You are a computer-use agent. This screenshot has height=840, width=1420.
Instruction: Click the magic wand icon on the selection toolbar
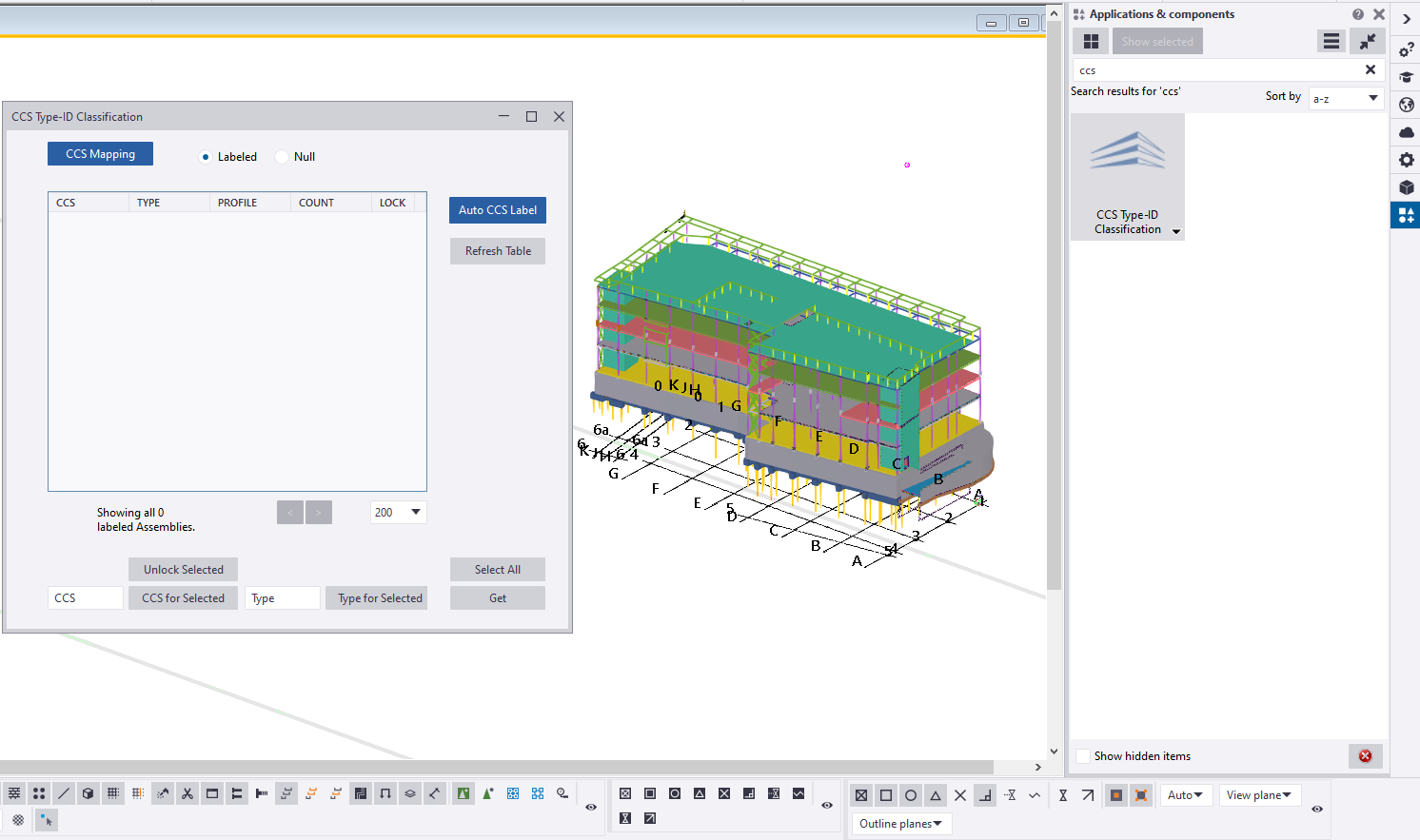pos(162,793)
